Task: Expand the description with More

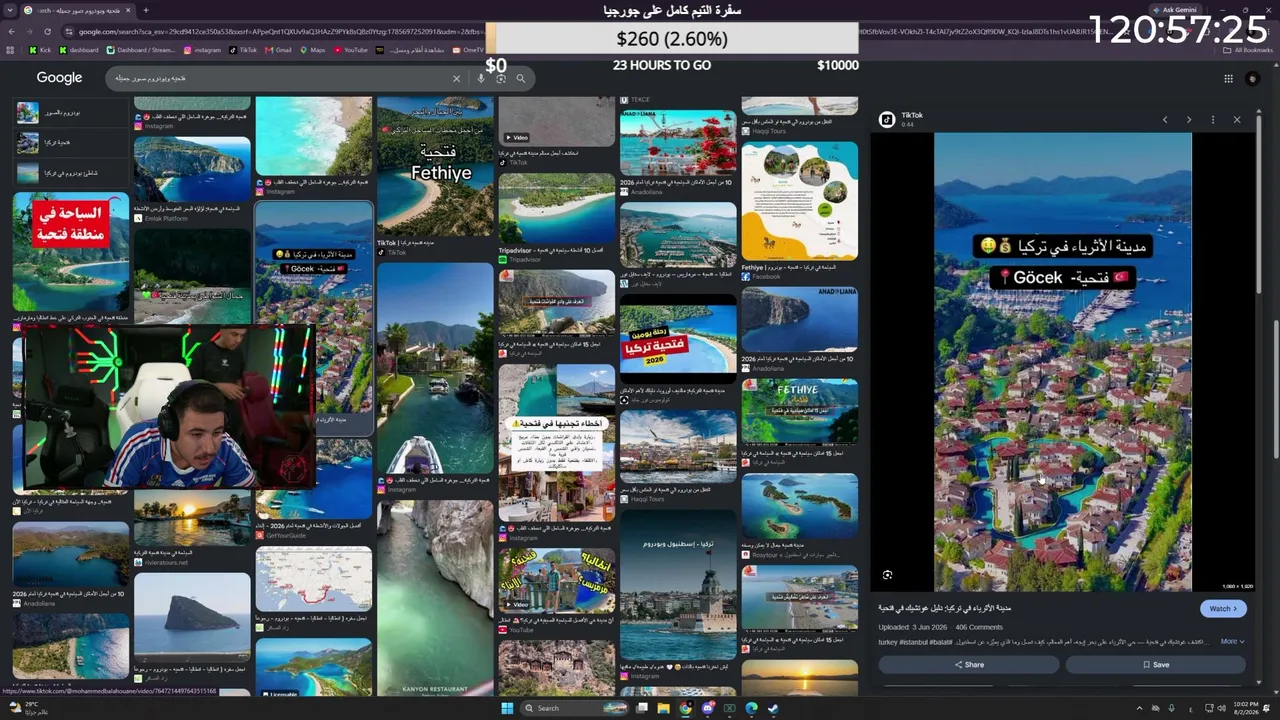Action: coord(1232,641)
